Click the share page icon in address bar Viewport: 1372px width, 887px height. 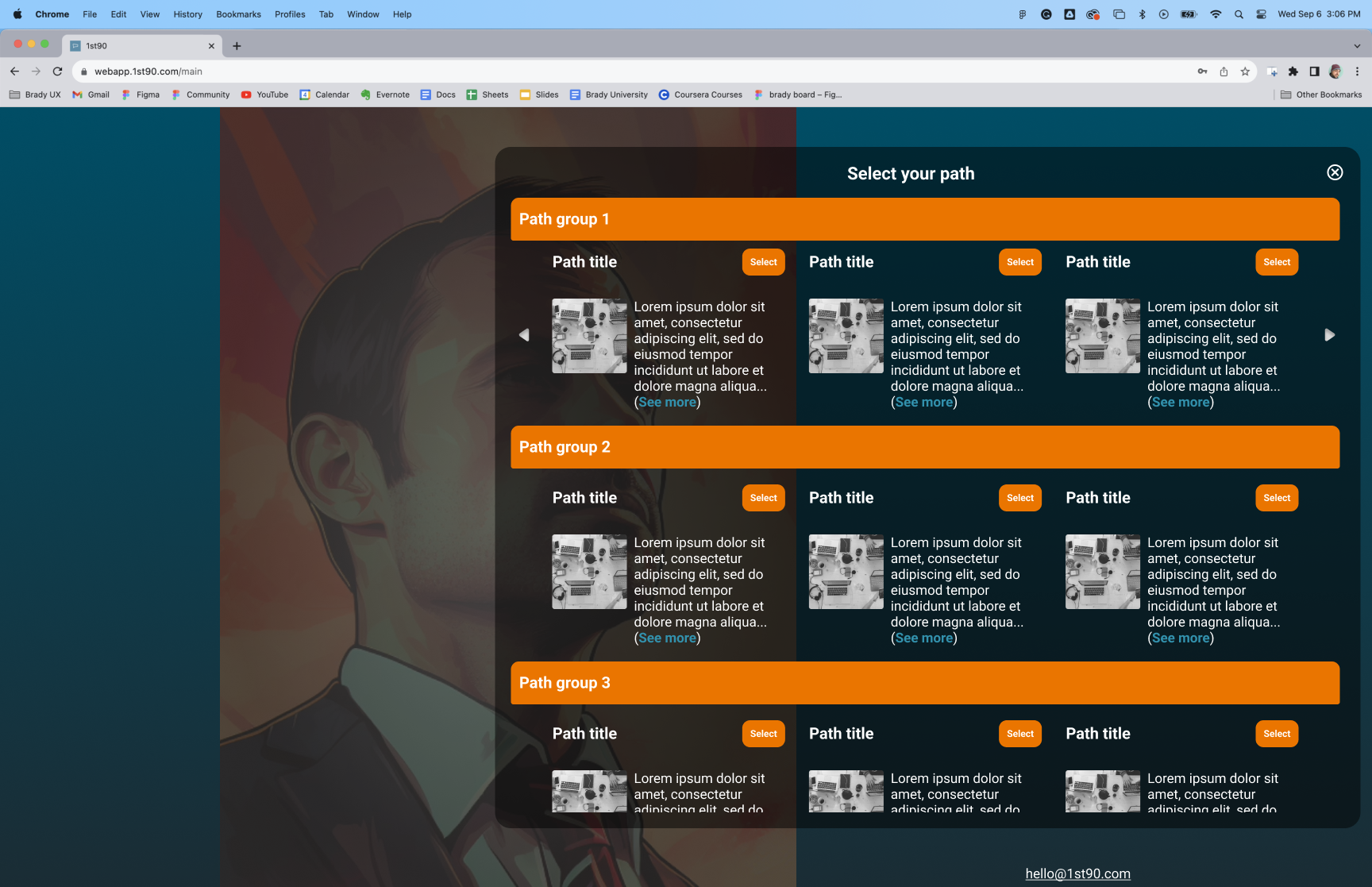(1224, 71)
